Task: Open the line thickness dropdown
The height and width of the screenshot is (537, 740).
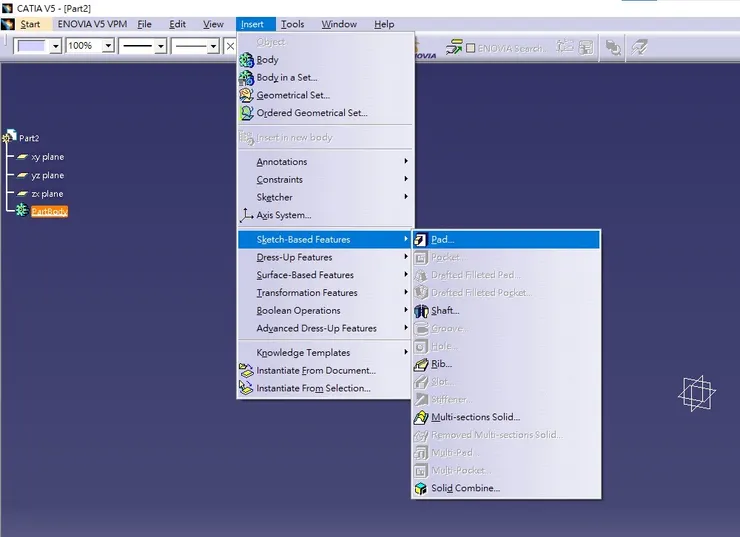Action: pos(161,46)
